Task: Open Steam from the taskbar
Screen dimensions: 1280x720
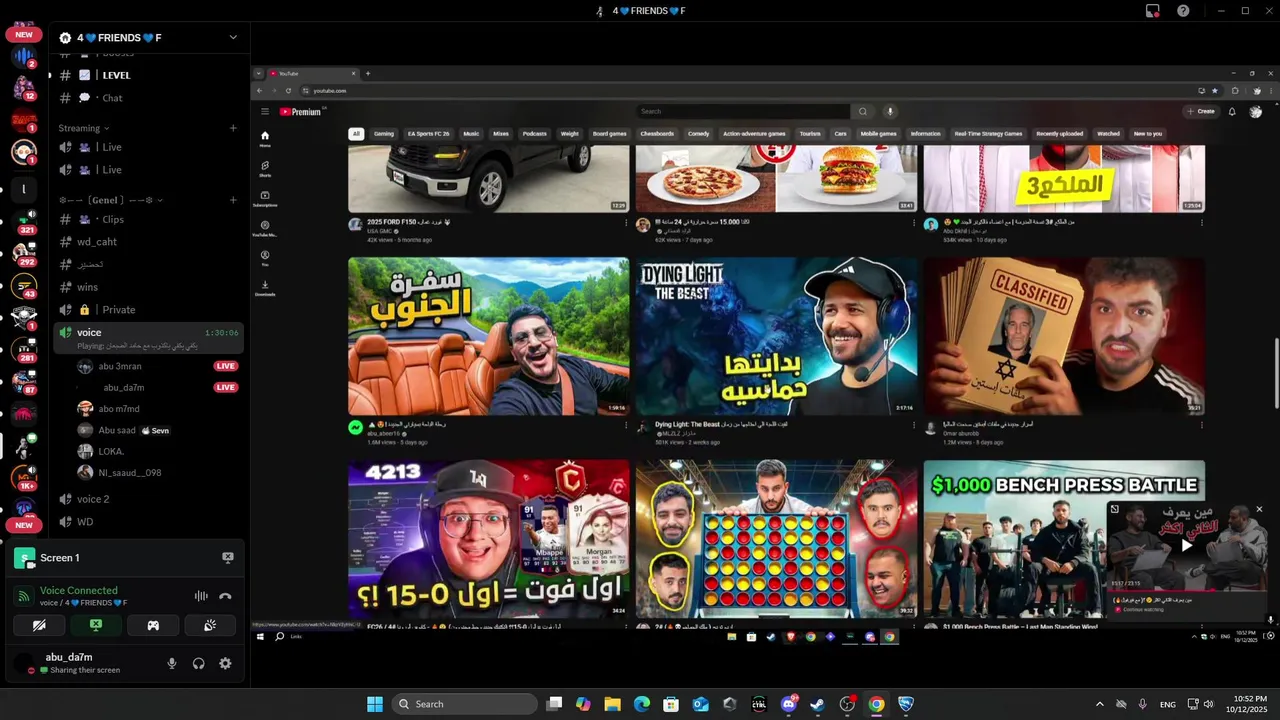Action: pos(817,704)
